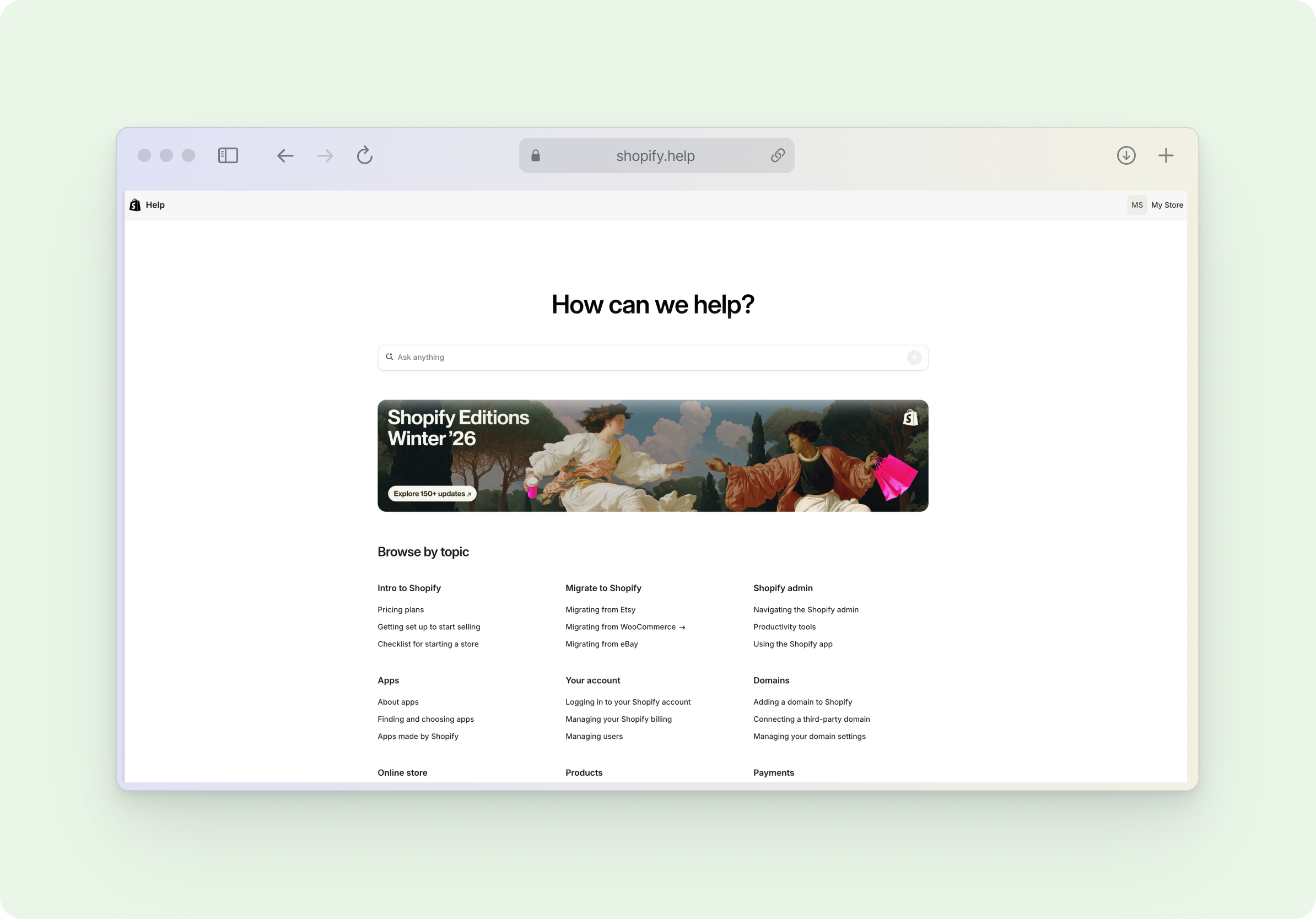Open Migrating from eBay article
The width and height of the screenshot is (1316, 919).
click(602, 644)
